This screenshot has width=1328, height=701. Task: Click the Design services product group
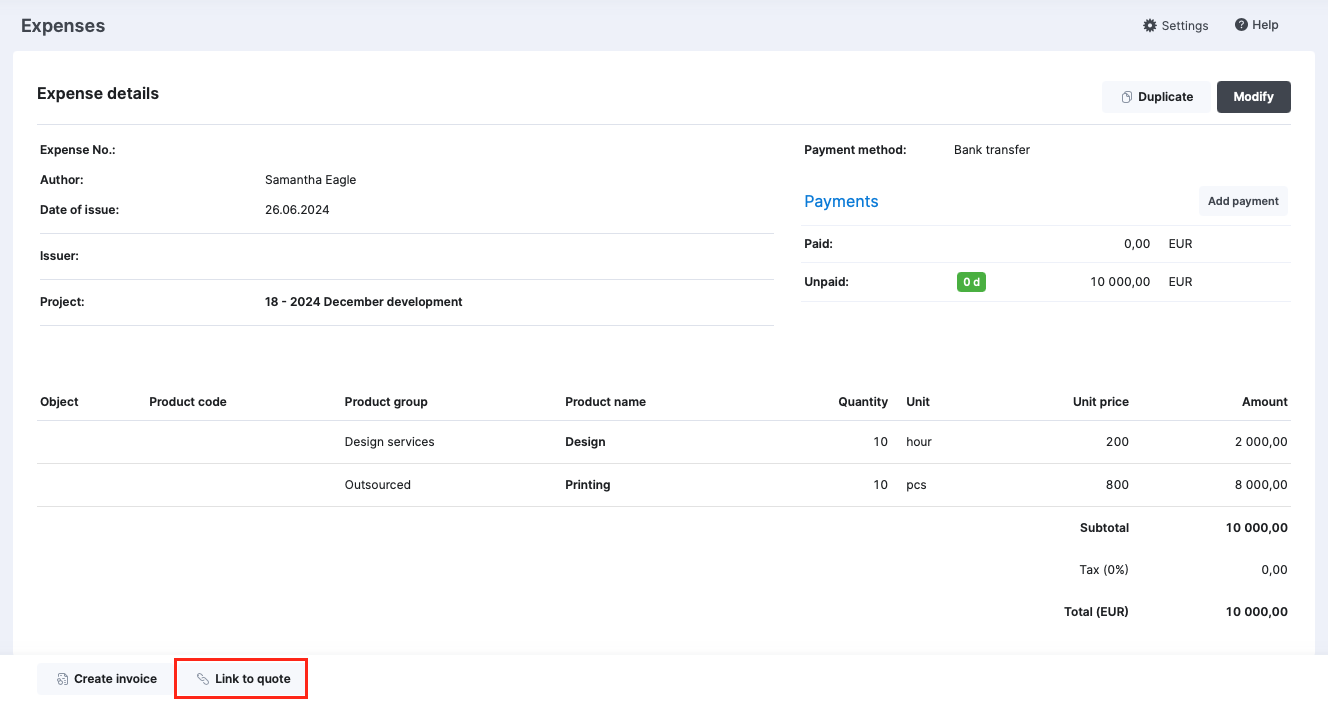tap(389, 442)
